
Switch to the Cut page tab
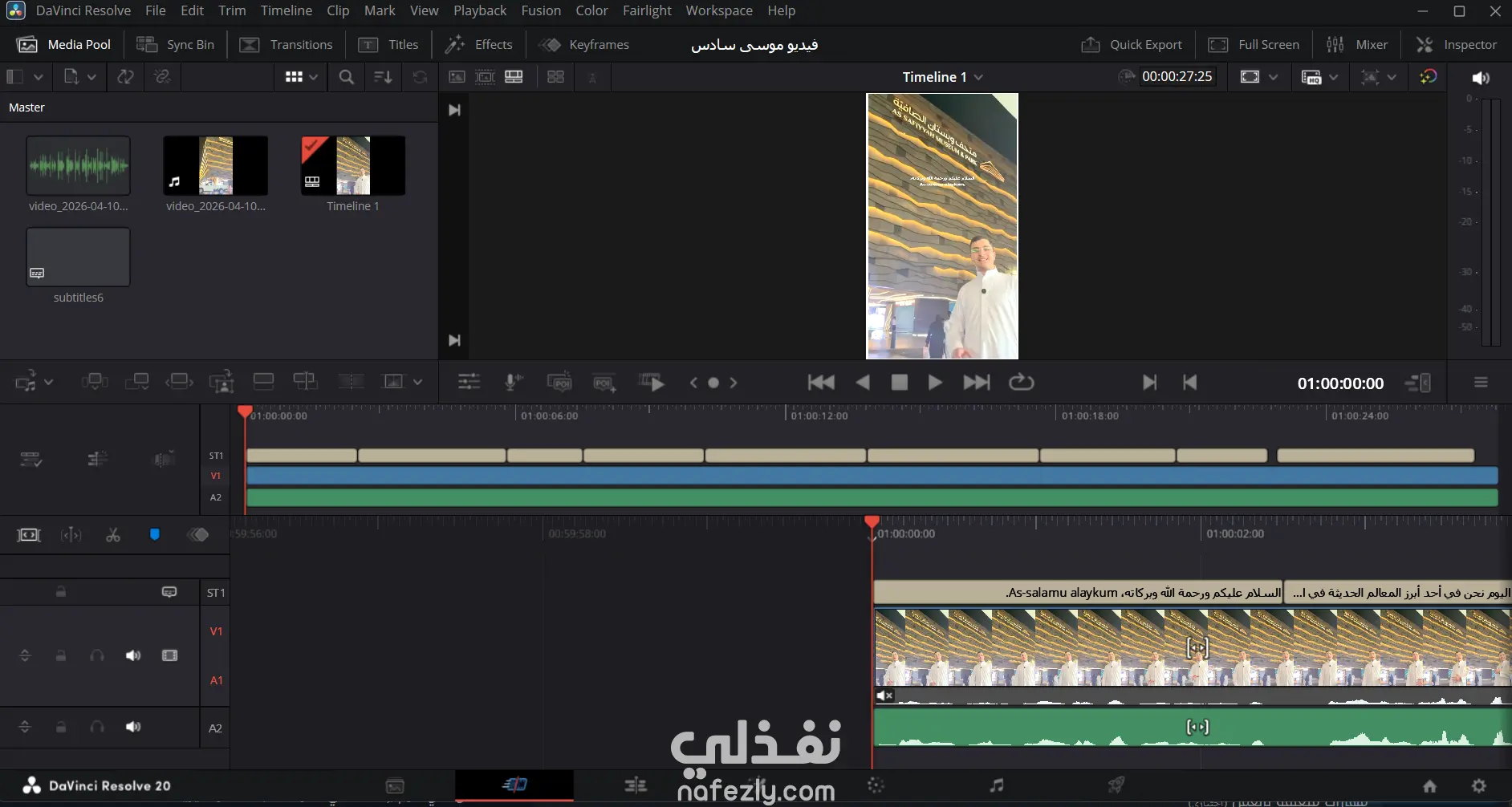tap(514, 785)
